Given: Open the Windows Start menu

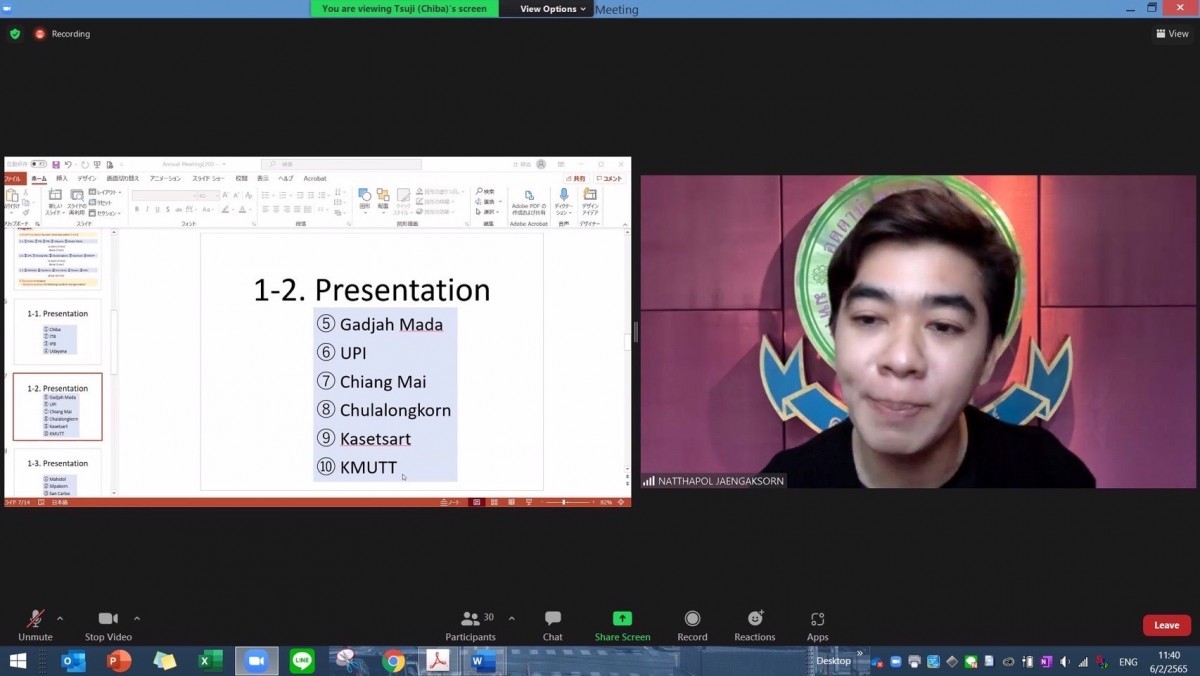Looking at the screenshot, I should [x=18, y=661].
